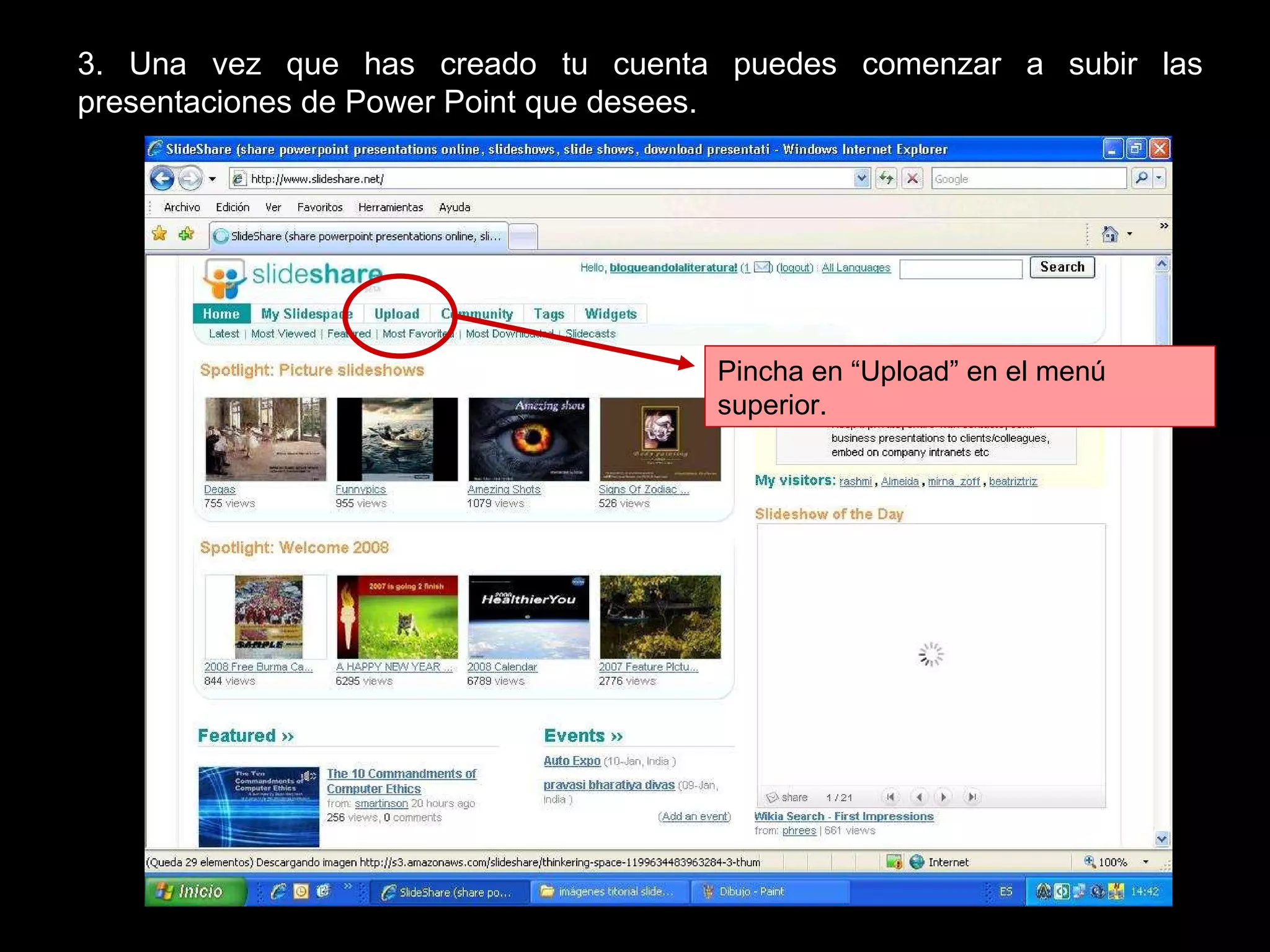Select the Home navigation tab
Screen dimensions: 1270x952
[x=221, y=314]
